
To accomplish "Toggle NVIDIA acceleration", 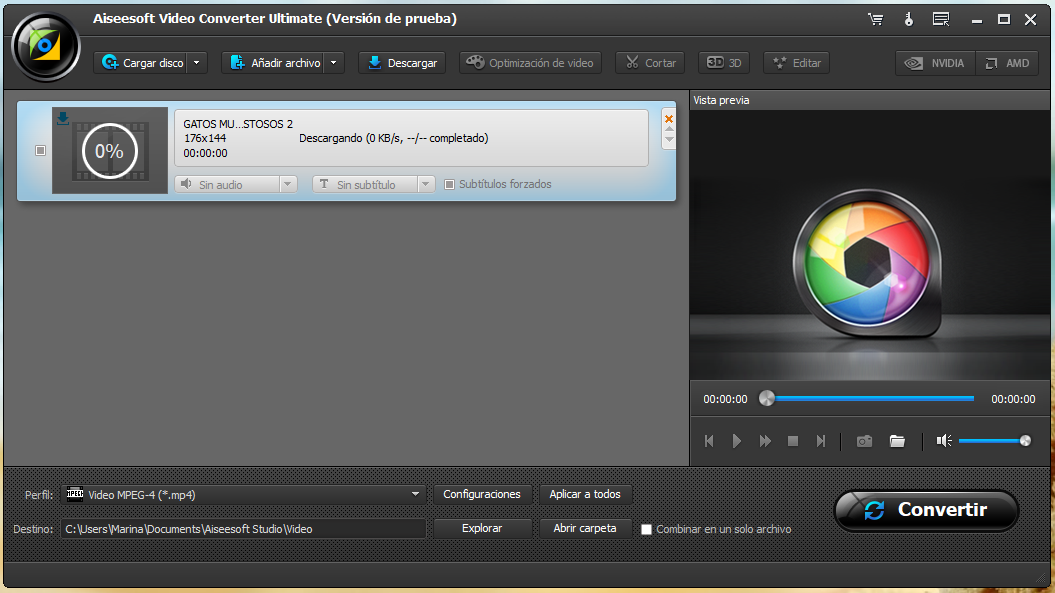I will pyautogui.click(x=935, y=63).
